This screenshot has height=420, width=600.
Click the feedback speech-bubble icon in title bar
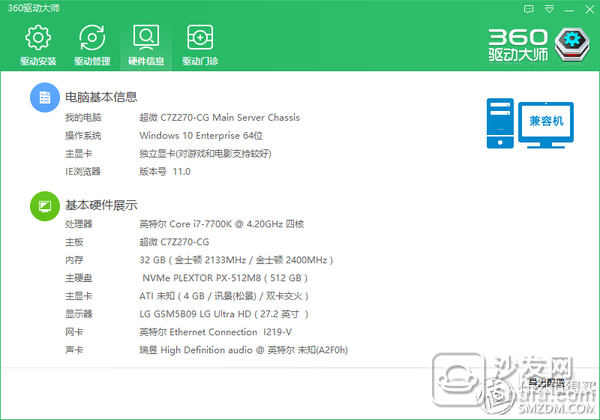(528, 9)
